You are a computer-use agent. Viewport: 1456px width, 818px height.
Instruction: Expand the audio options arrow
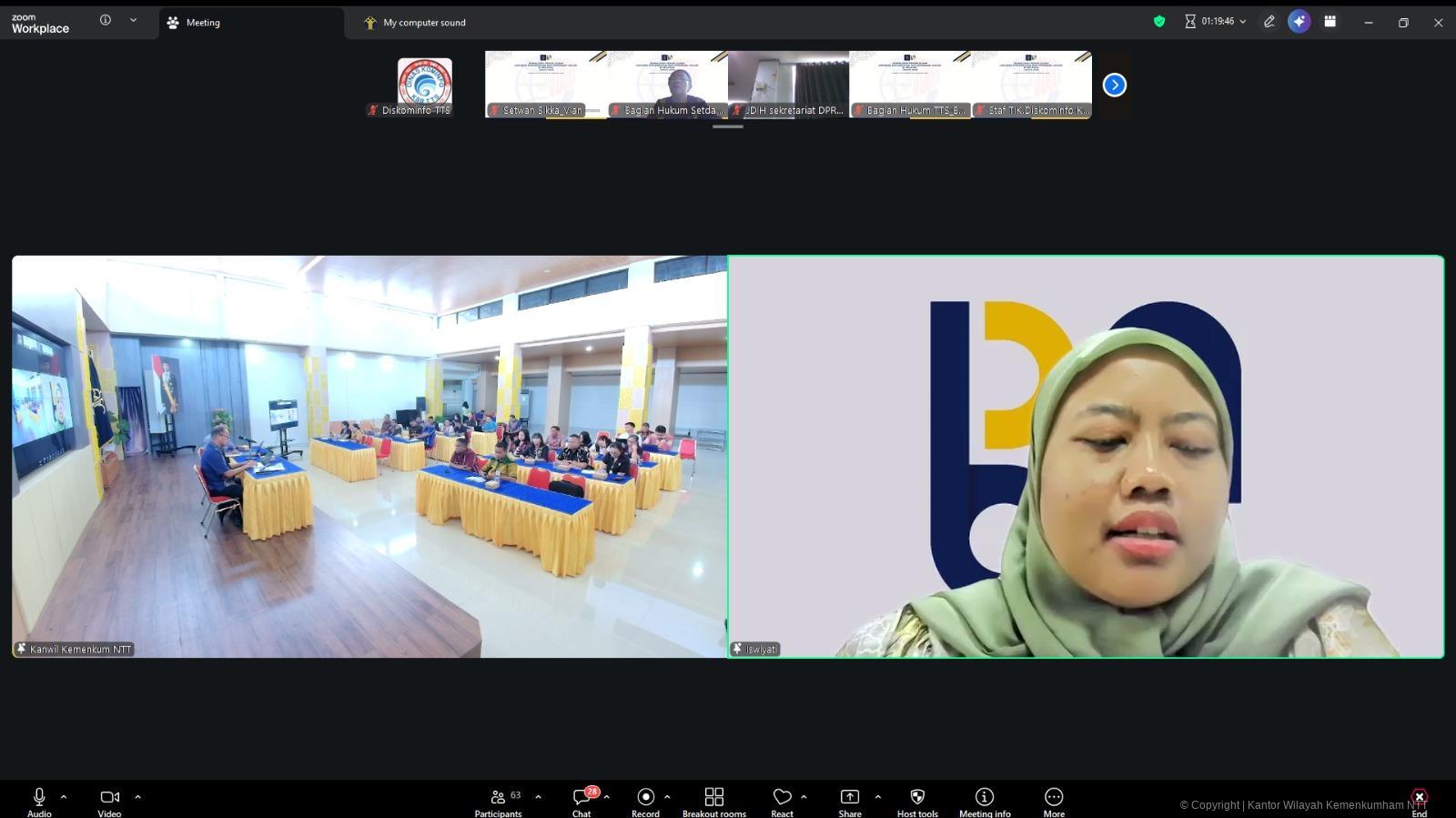(x=64, y=797)
